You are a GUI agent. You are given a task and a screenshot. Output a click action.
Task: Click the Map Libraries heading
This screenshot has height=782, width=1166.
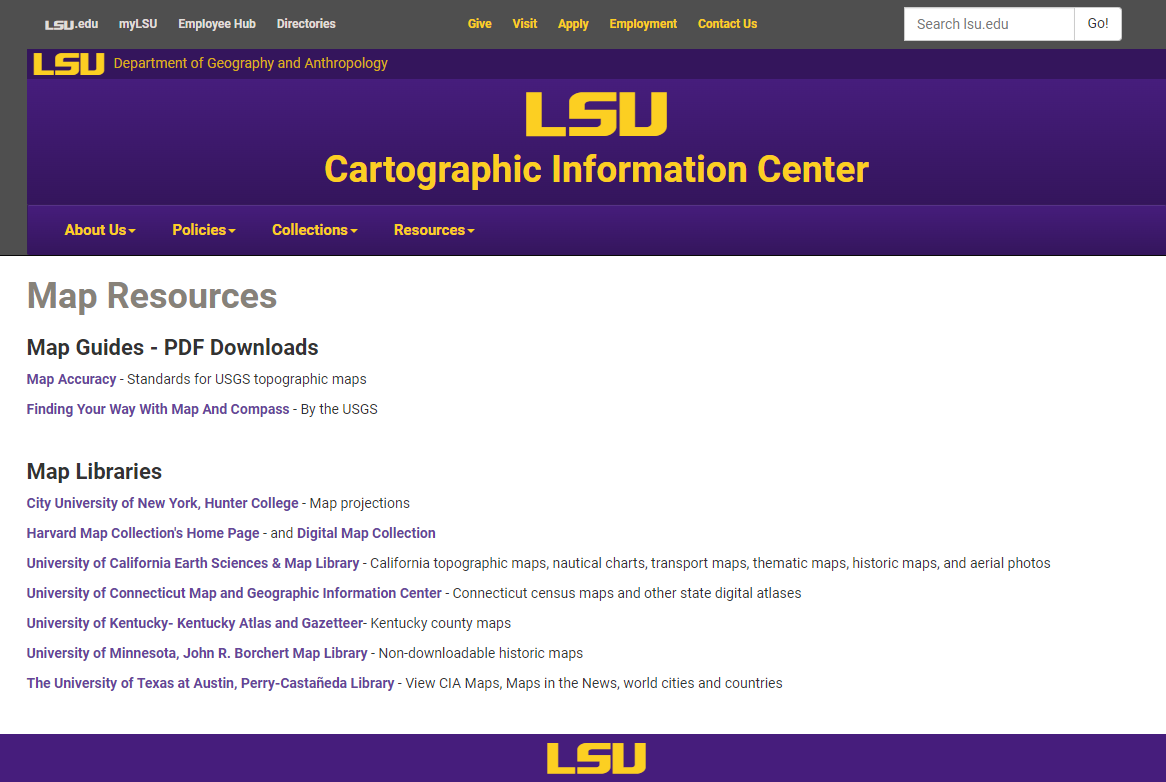coord(94,471)
